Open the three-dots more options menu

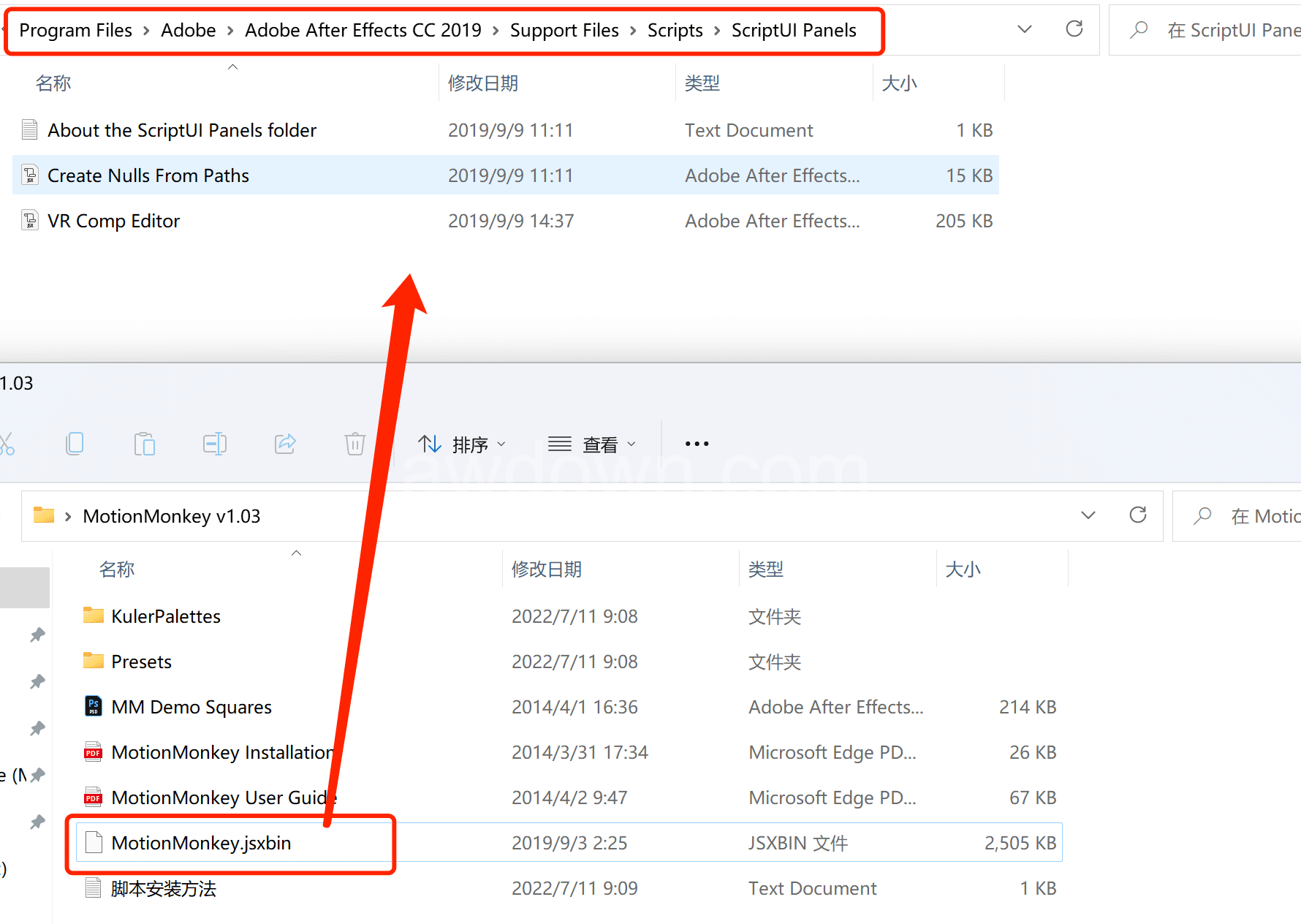(x=697, y=444)
